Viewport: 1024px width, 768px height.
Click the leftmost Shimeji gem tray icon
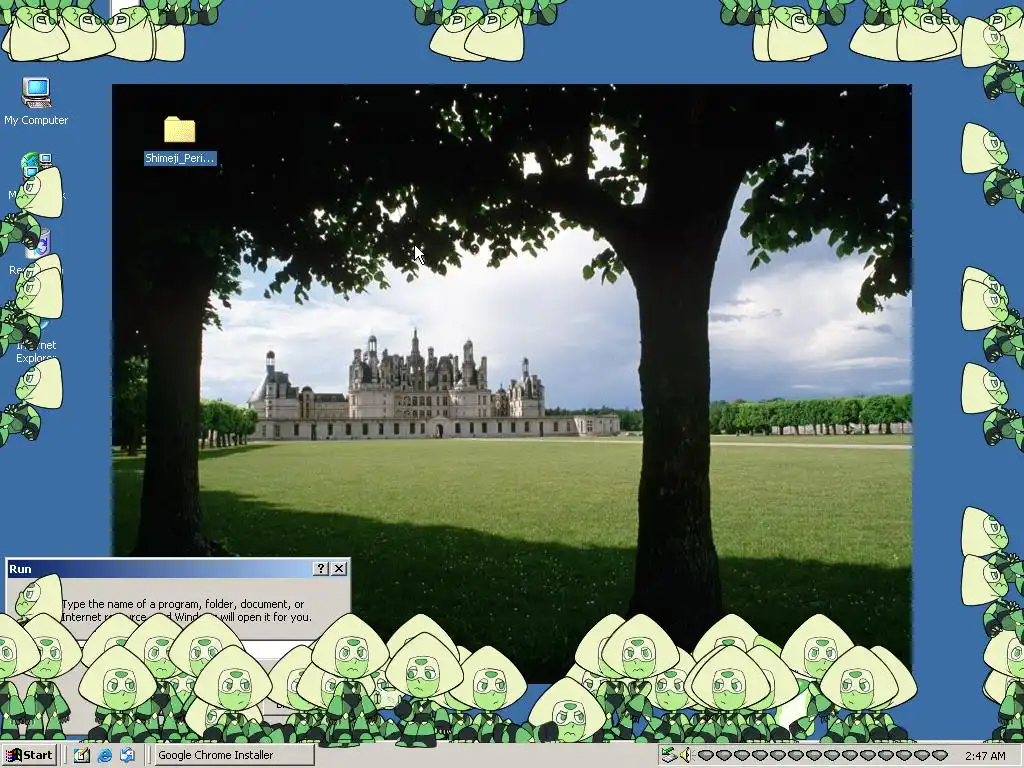705,756
